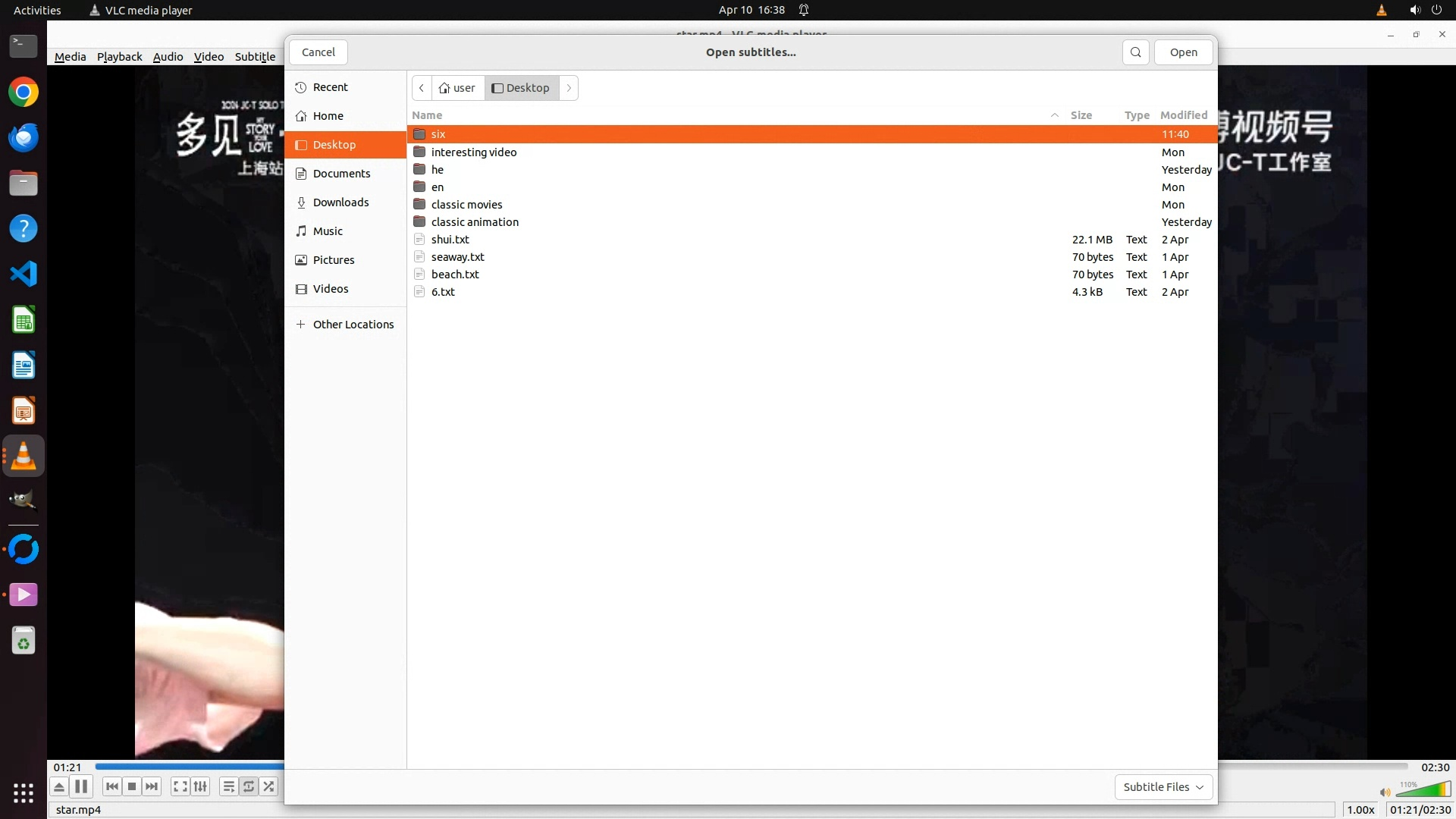This screenshot has width=1456, height=819.
Task: Toggle loop repeat mode
Action: [249, 786]
